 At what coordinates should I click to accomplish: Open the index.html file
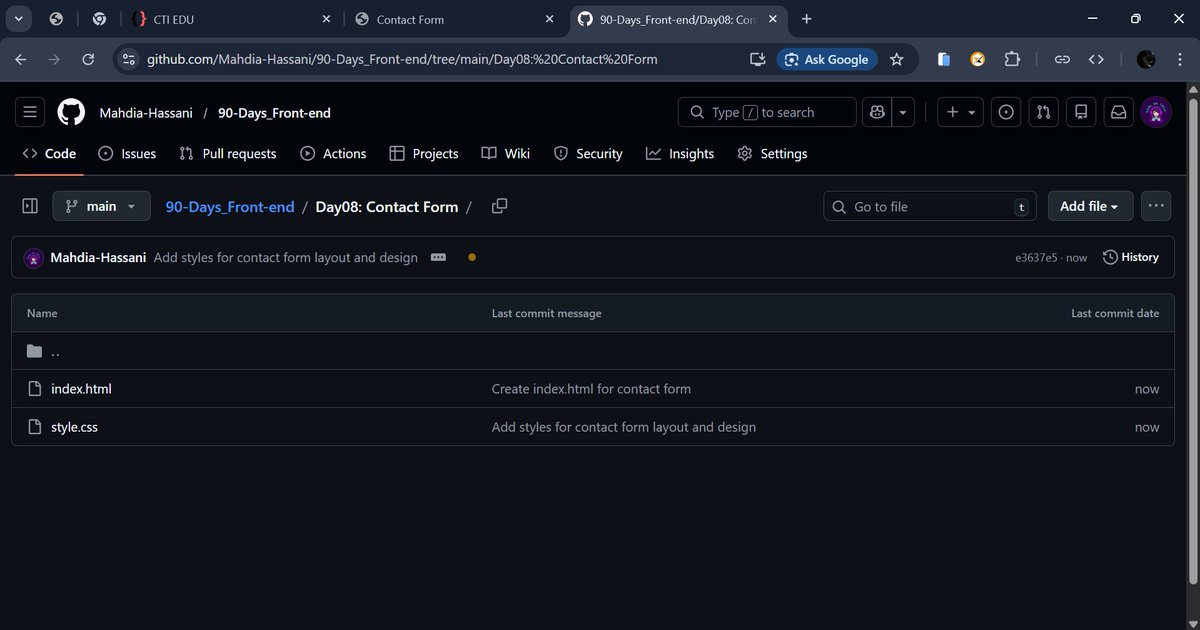click(x=81, y=389)
